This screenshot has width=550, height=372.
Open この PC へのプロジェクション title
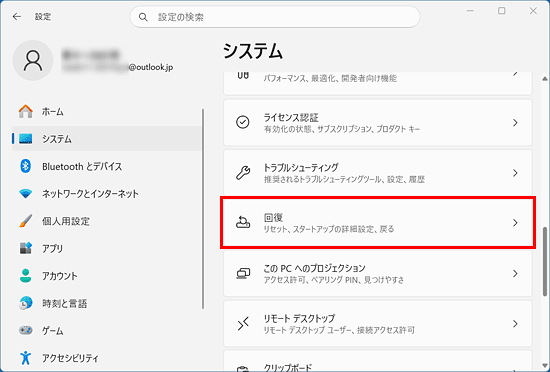coord(314,268)
